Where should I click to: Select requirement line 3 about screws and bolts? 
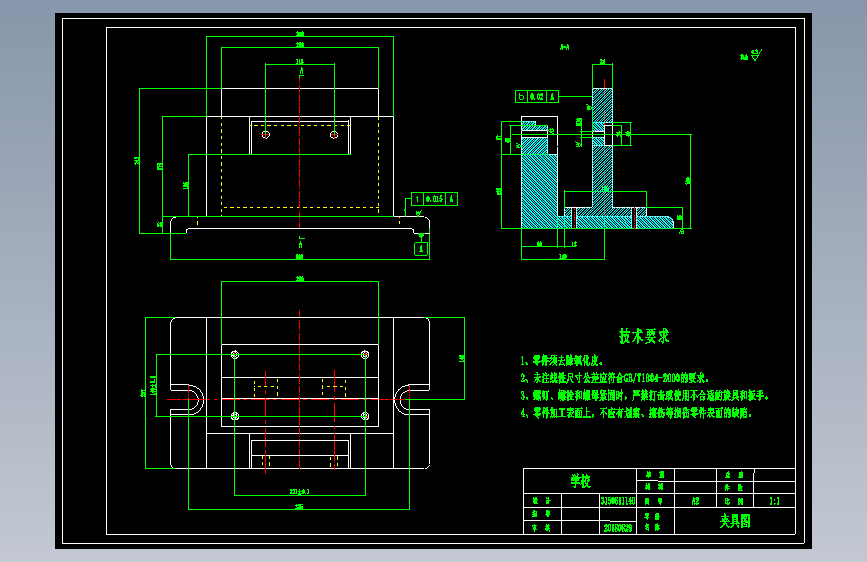[x=644, y=396]
